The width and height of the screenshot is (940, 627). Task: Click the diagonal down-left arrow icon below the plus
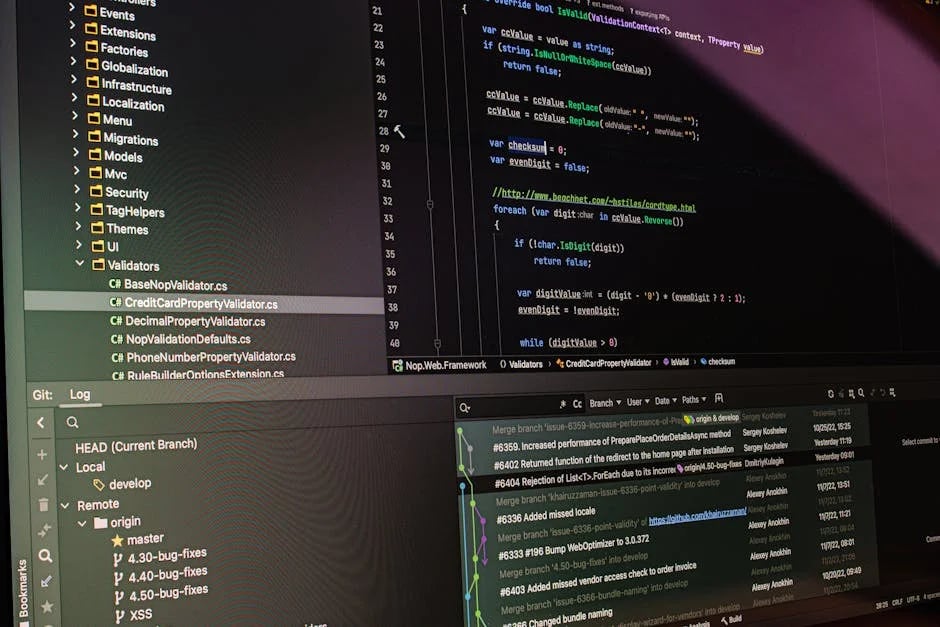pos(43,480)
